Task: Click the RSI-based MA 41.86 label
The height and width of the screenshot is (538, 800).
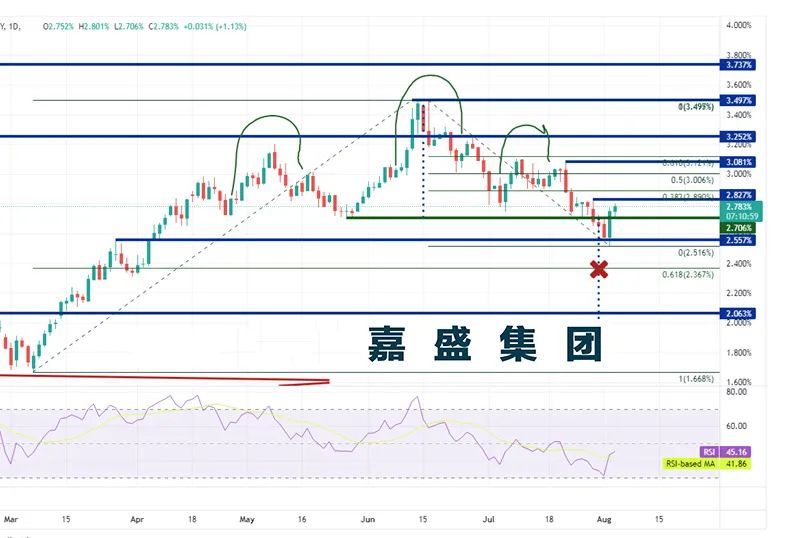Action: pyautogui.click(x=707, y=464)
